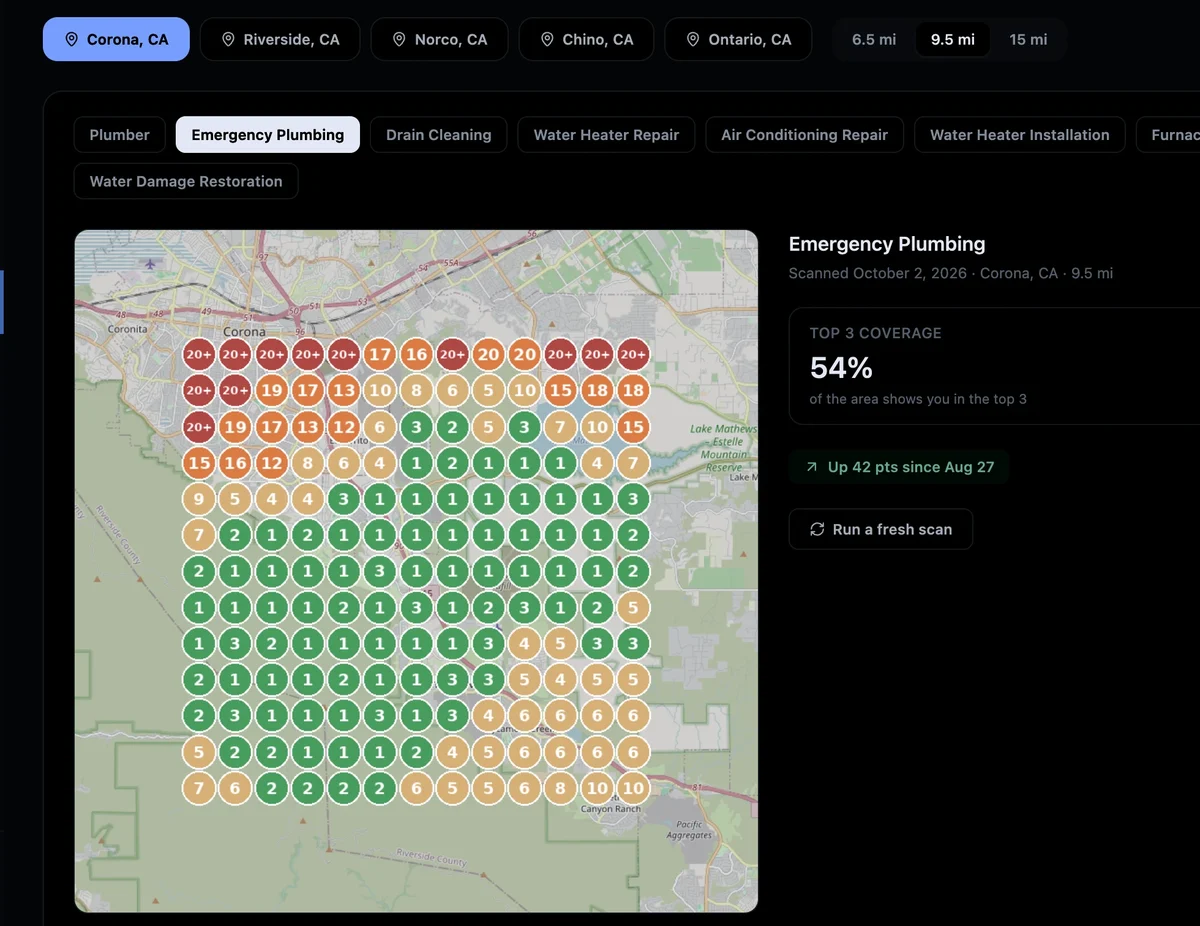Open the Water Heater Repair tab
The height and width of the screenshot is (926, 1200).
point(606,135)
